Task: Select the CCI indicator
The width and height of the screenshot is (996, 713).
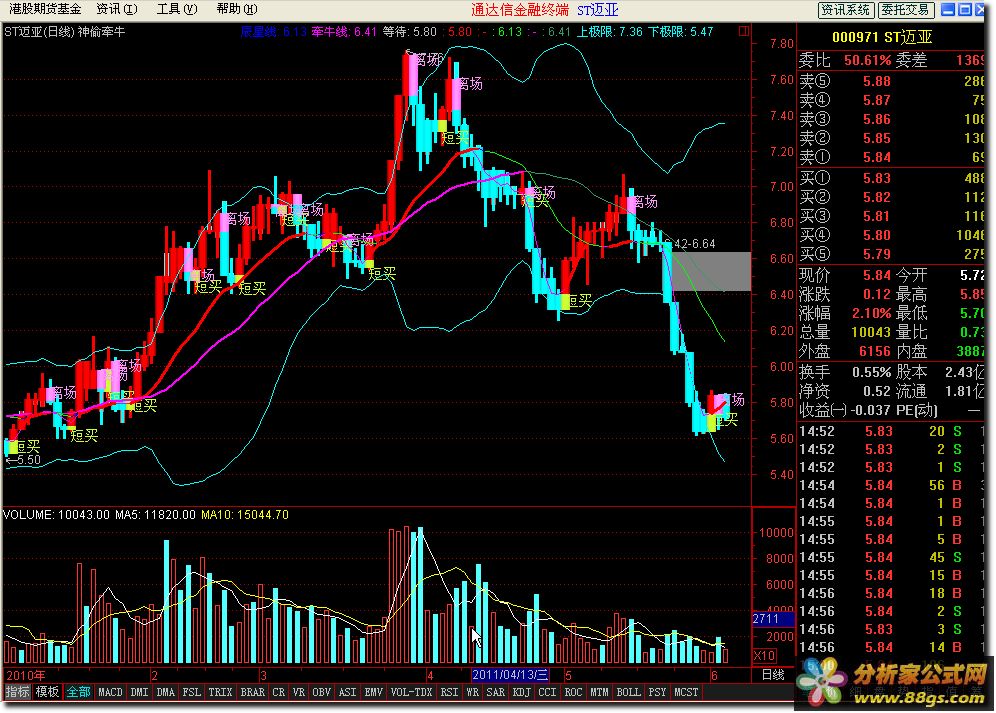Action: pos(548,692)
